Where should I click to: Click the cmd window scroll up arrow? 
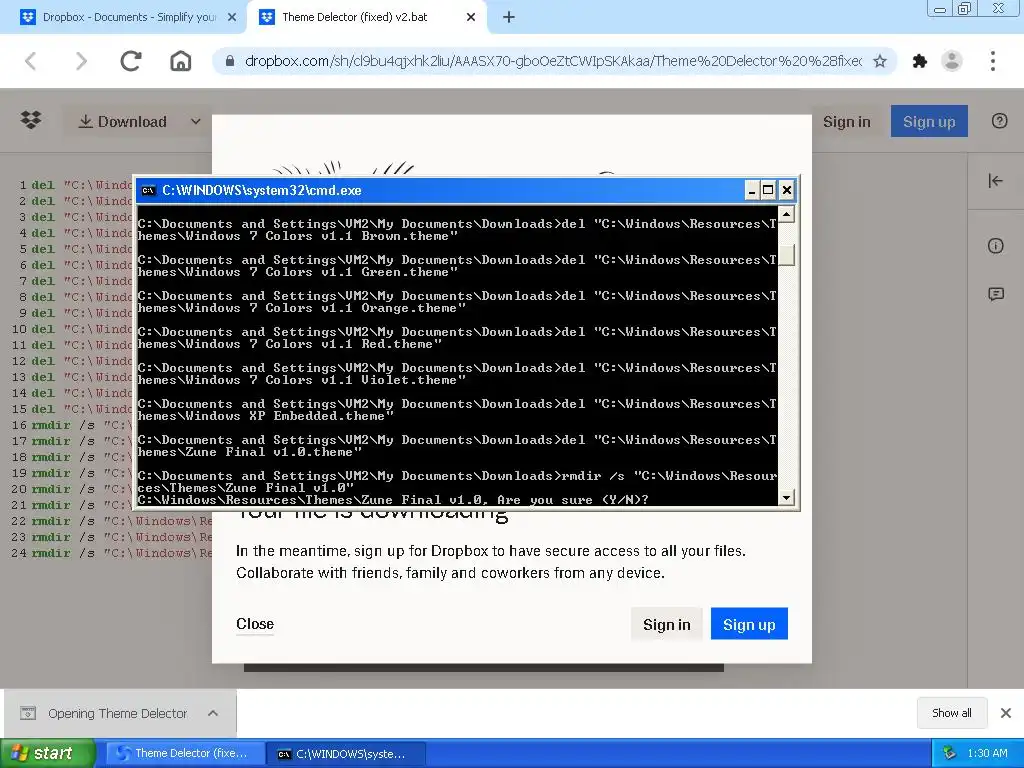click(786, 214)
